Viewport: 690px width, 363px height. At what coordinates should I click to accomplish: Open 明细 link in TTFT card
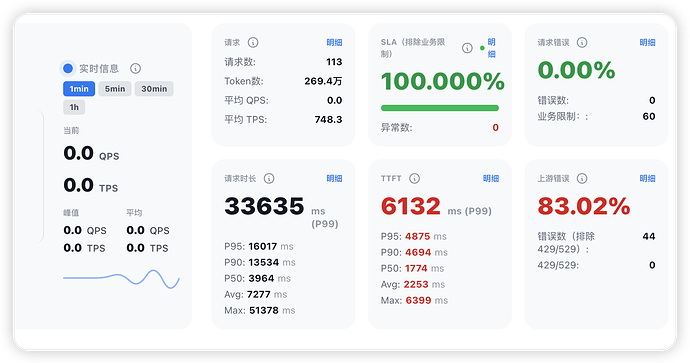click(491, 178)
